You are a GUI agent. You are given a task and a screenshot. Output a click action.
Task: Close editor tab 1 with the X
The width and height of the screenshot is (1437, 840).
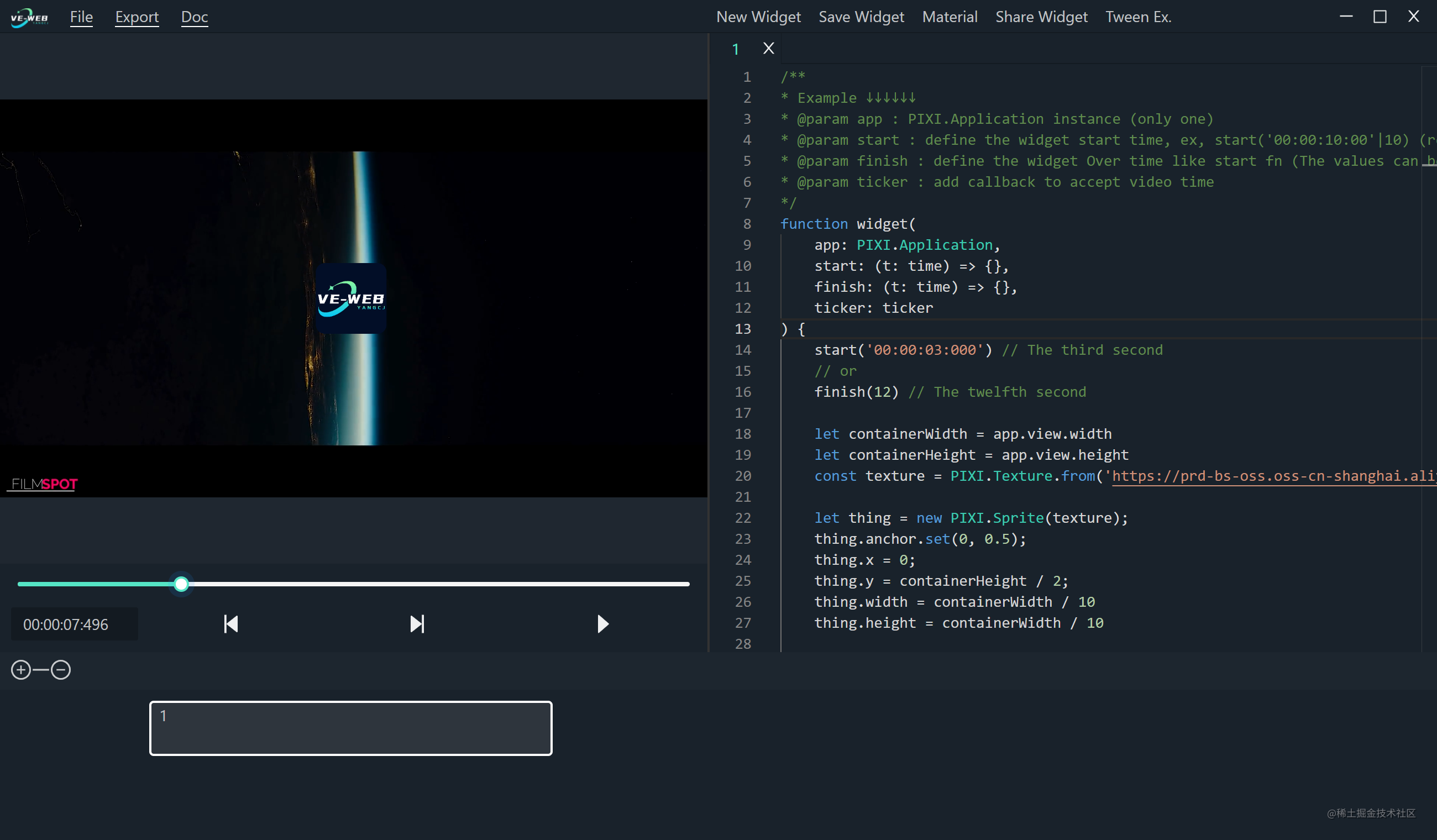[769, 49]
